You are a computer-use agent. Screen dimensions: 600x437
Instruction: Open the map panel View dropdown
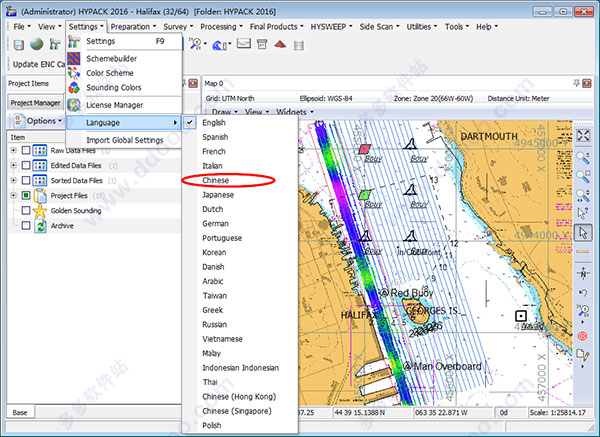point(257,112)
